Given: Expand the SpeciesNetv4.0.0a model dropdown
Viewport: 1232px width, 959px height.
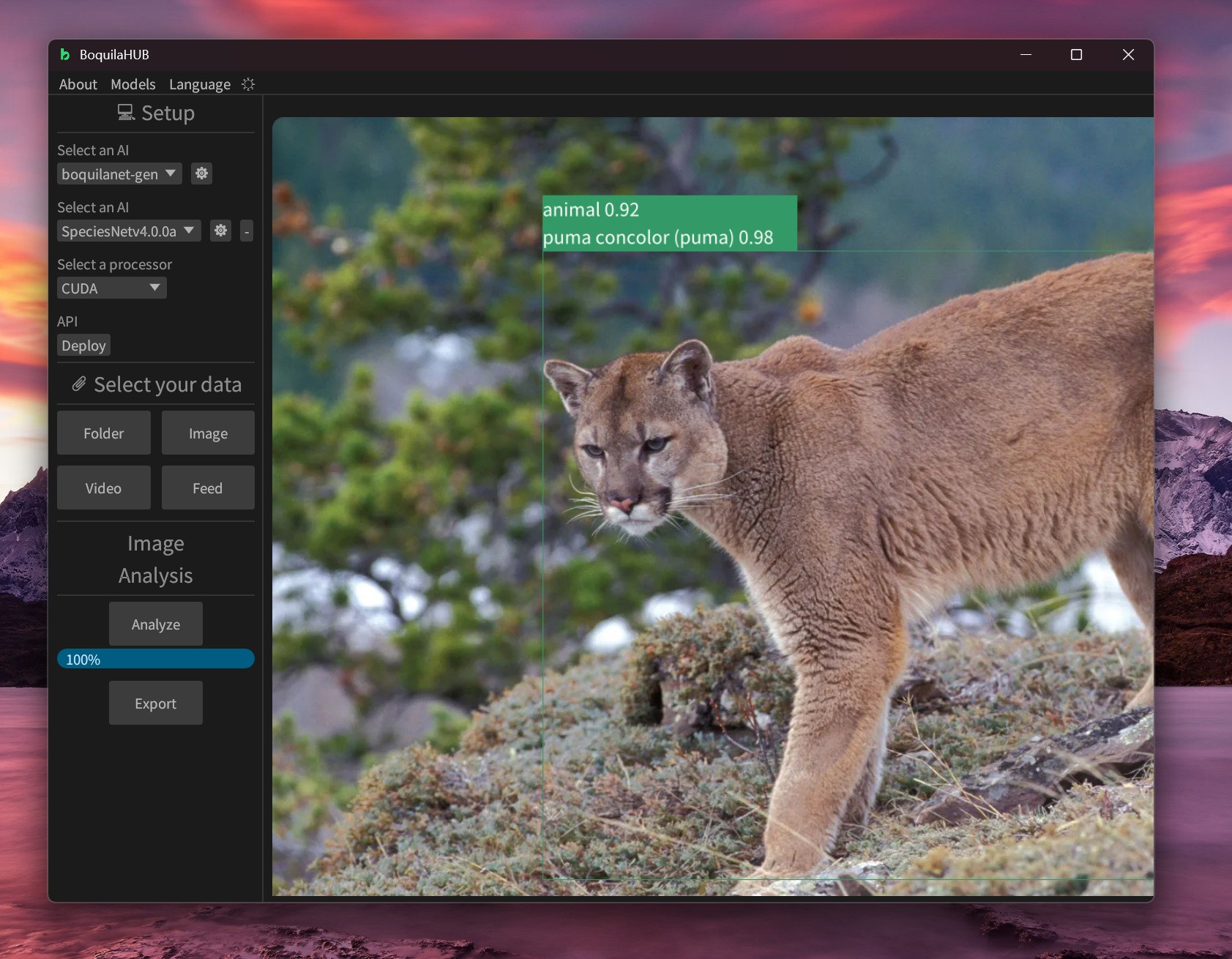Looking at the screenshot, I should [129, 231].
